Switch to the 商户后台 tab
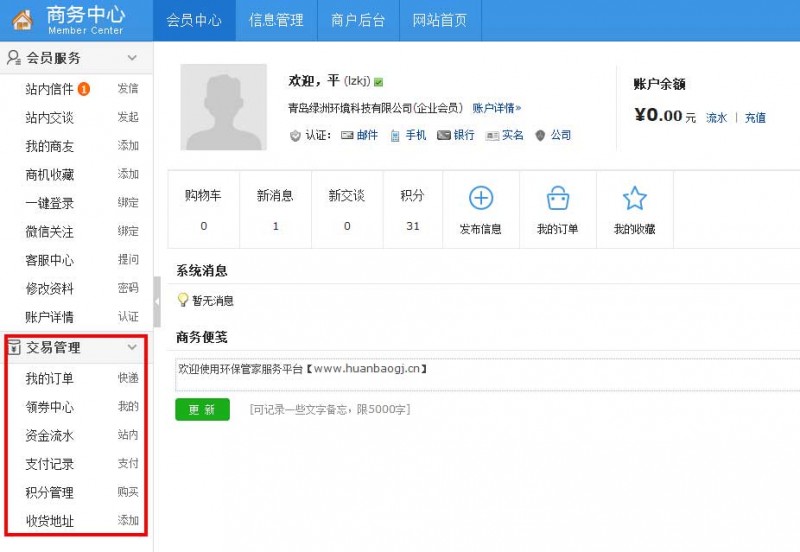800x552 pixels. (358, 20)
